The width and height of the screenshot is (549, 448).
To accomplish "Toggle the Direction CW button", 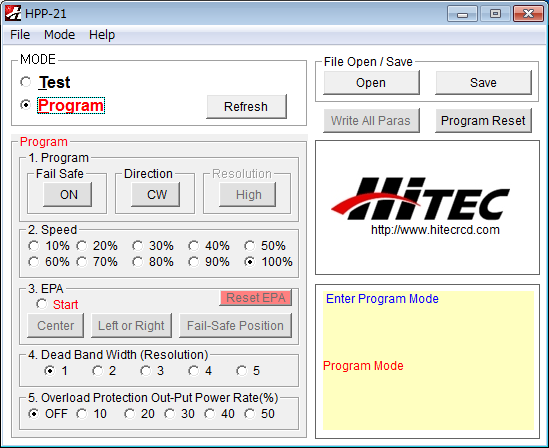I will 156,194.
